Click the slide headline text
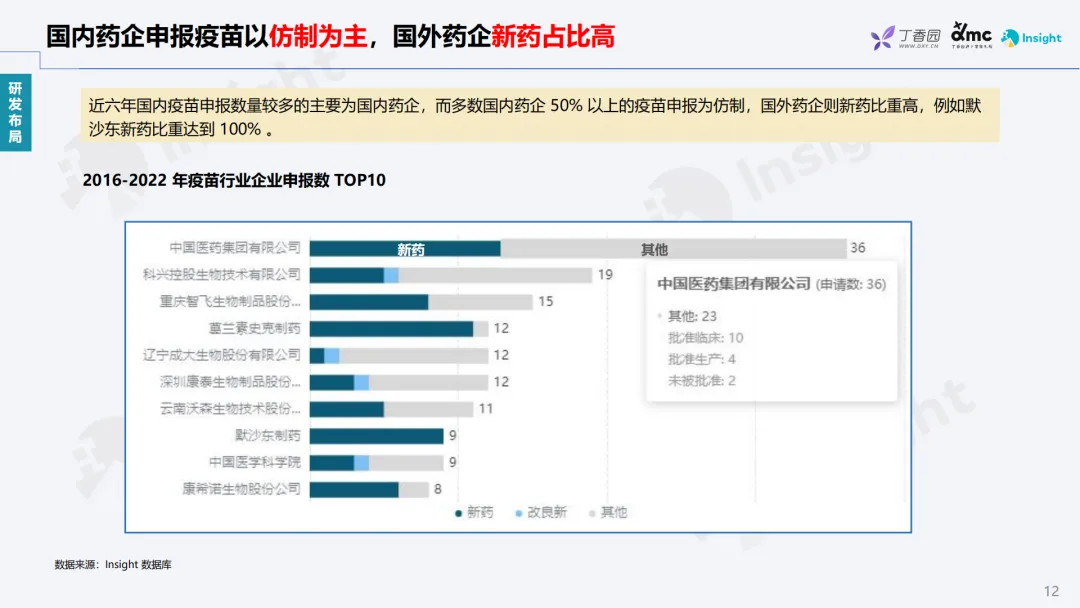Image resolution: width=1080 pixels, height=608 pixels. coord(331,36)
